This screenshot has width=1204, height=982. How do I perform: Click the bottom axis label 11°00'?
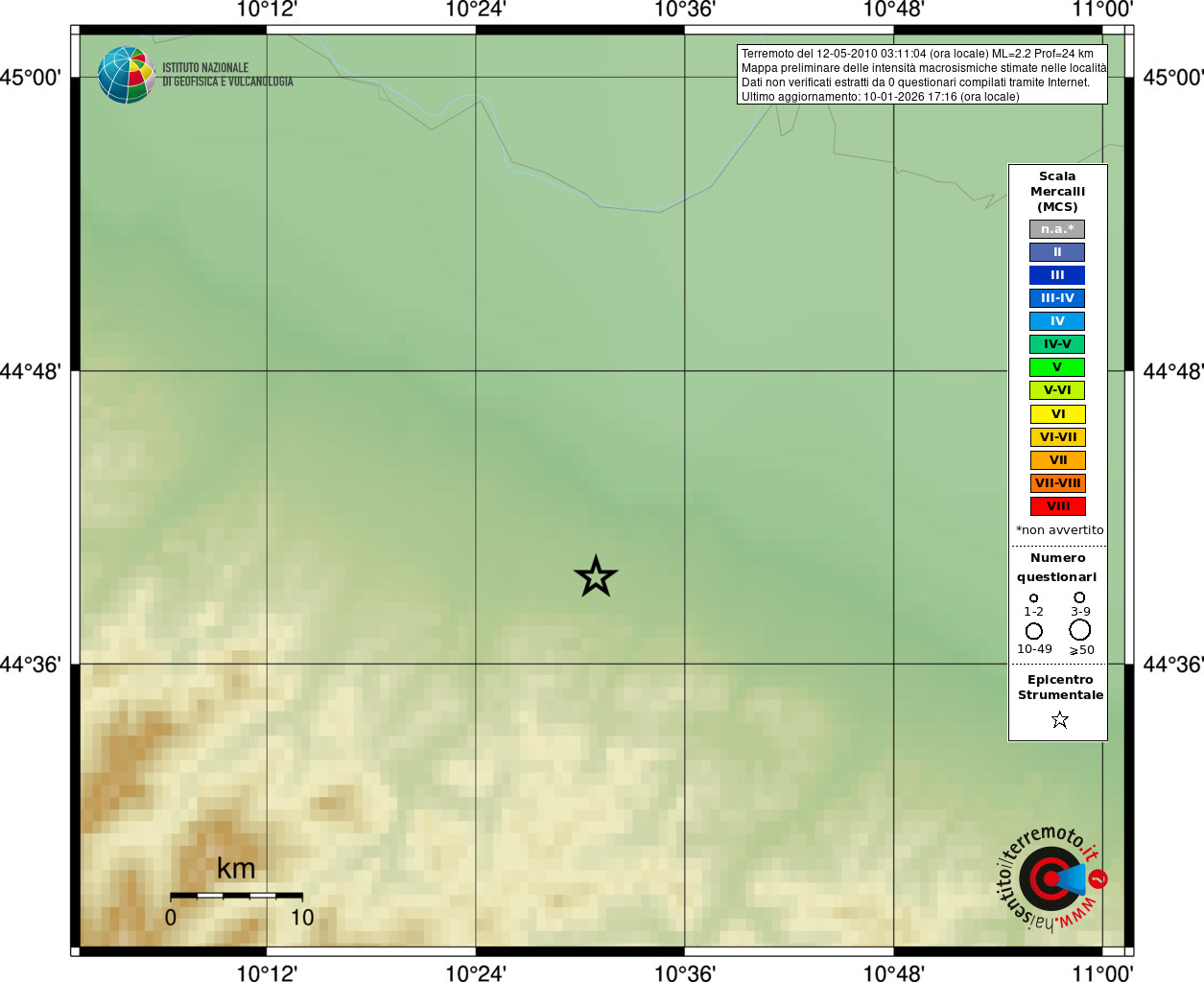click(1102, 973)
